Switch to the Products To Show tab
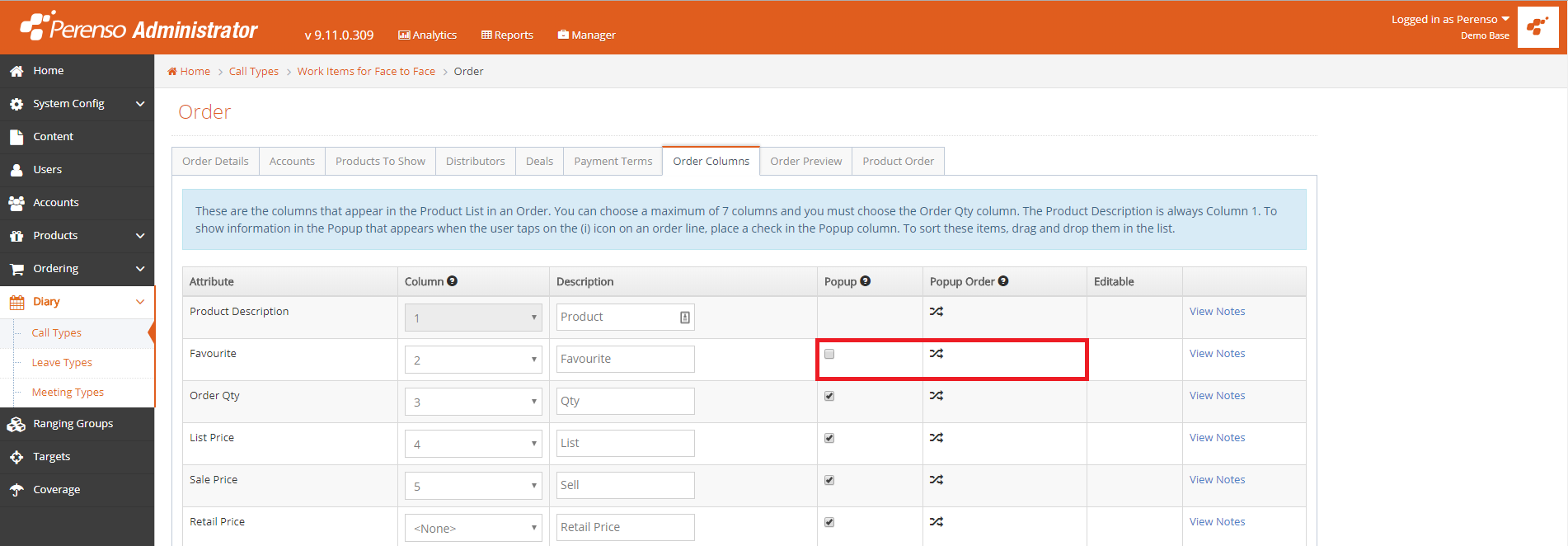Viewport: 1568px width, 546px height. (380, 162)
